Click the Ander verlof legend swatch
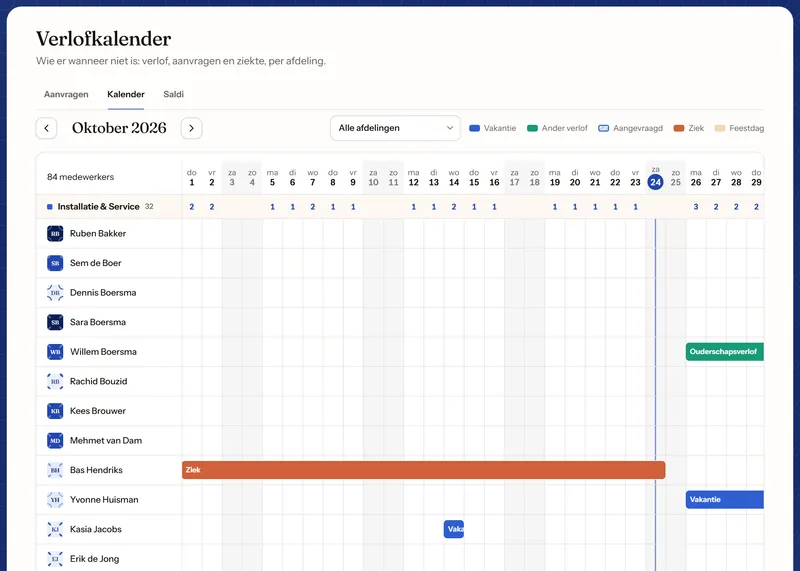800x571 pixels. 532,129
